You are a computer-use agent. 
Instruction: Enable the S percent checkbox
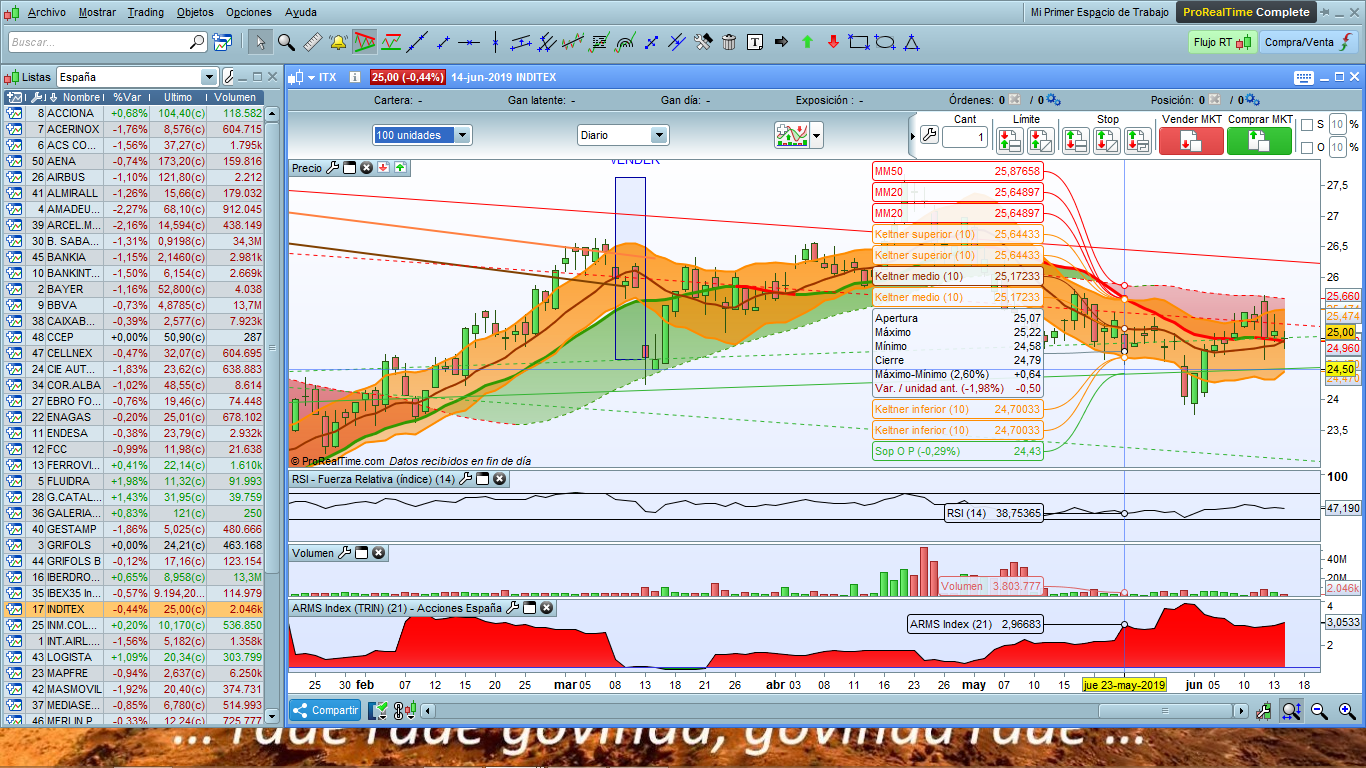[x=1307, y=124]
